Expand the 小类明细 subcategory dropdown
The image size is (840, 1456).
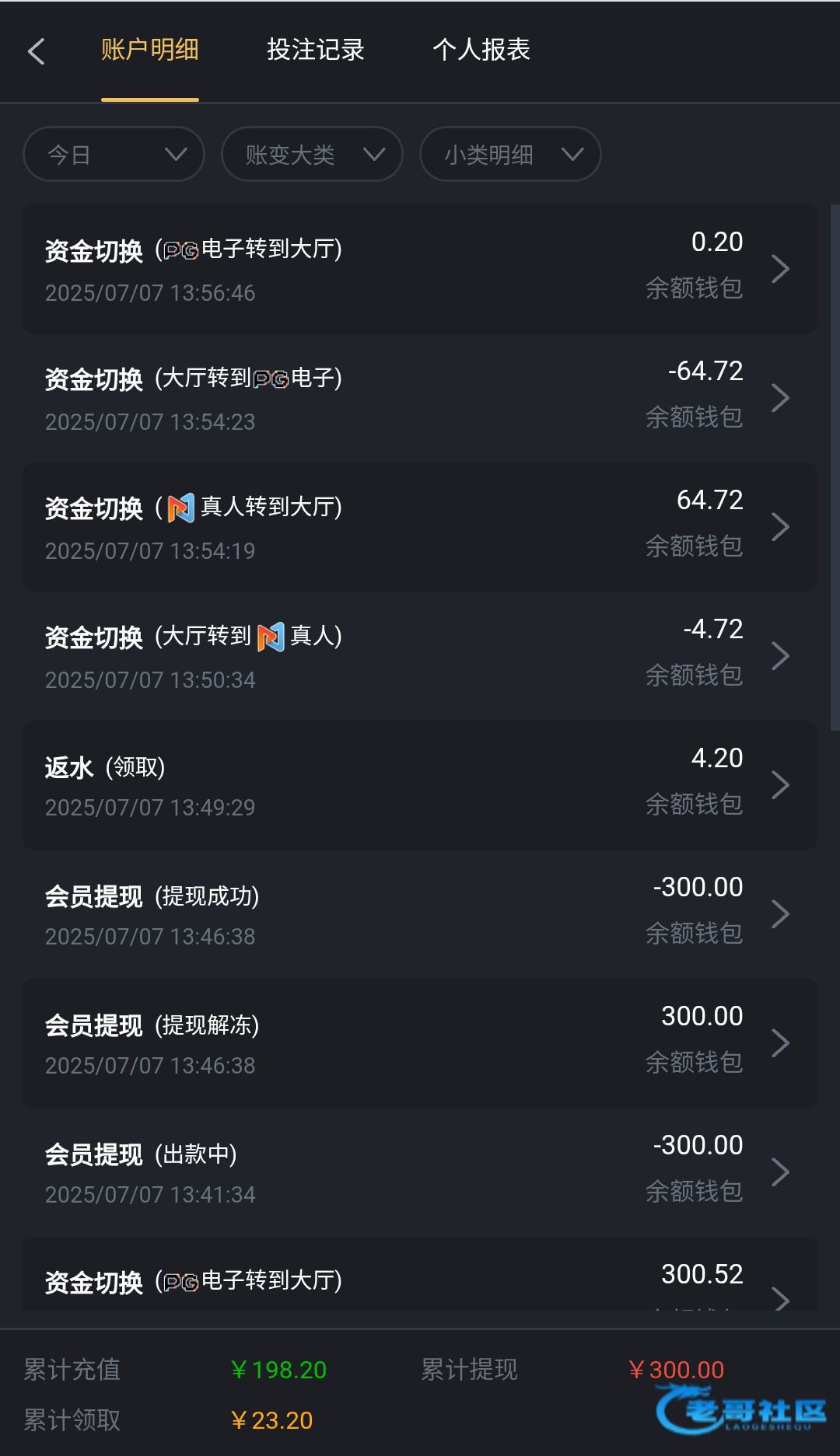click(510, 154)
